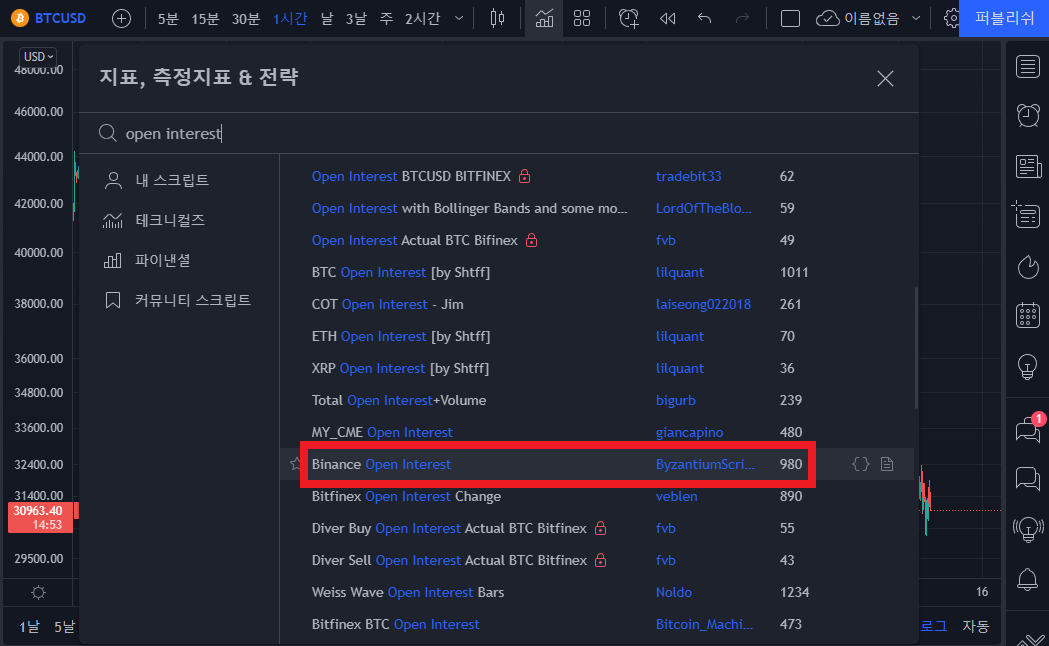Select Open Interest Actual BTC Bifinex script
This screenshot has height=646, width=1049.
click(x=414, y=241)
